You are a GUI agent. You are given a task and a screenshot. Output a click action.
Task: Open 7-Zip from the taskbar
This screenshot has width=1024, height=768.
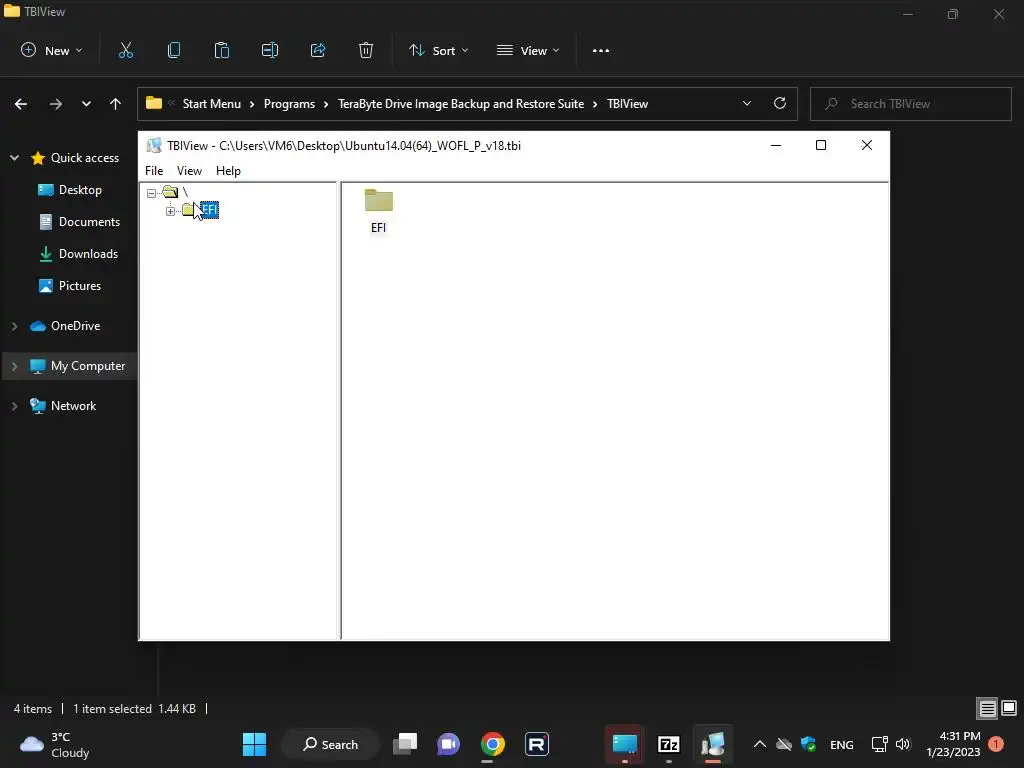pyautogui.click(x=669, y=744)
